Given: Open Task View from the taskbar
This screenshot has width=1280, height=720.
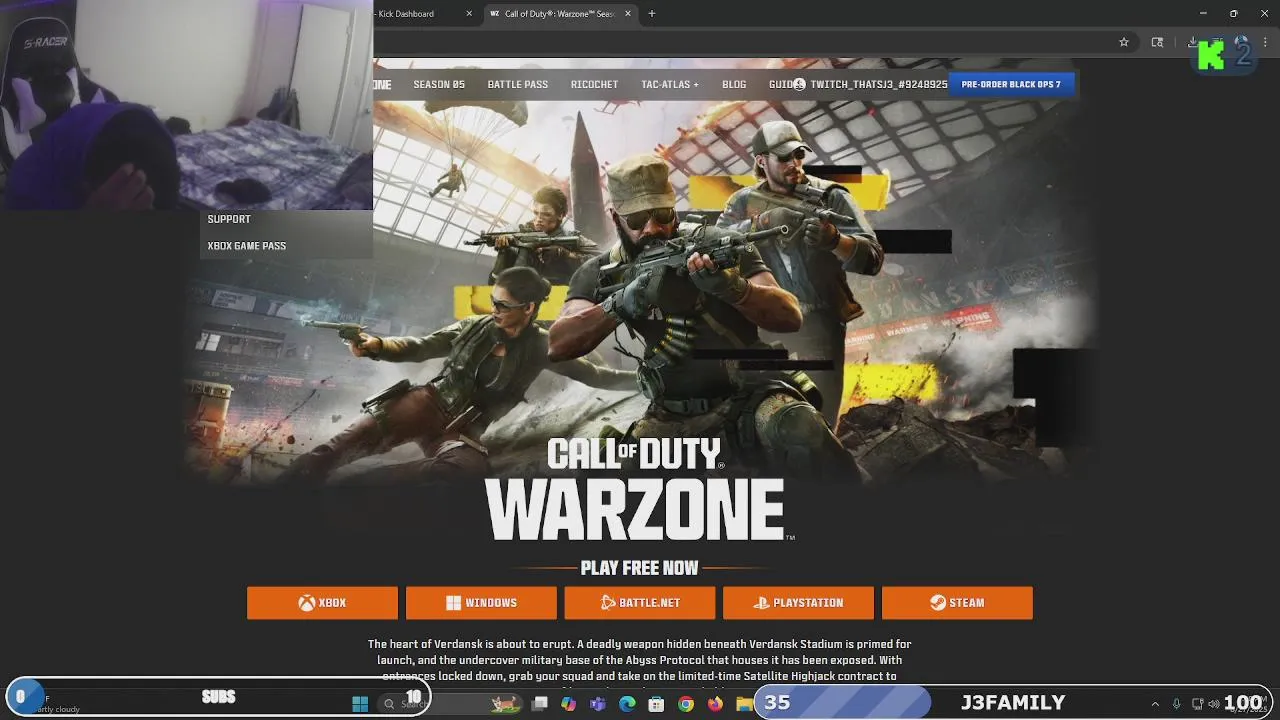Looking at the screenshot, I should [540, 704].
